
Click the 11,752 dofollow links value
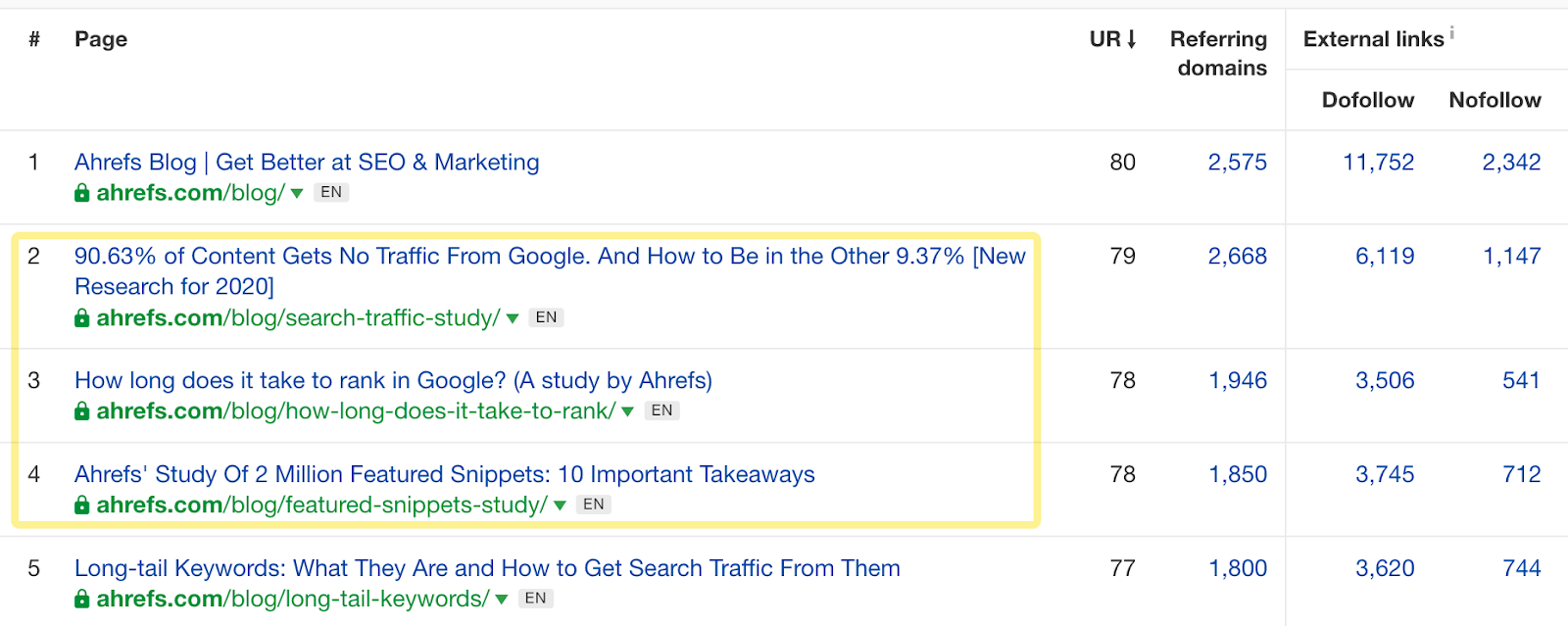1378,162
